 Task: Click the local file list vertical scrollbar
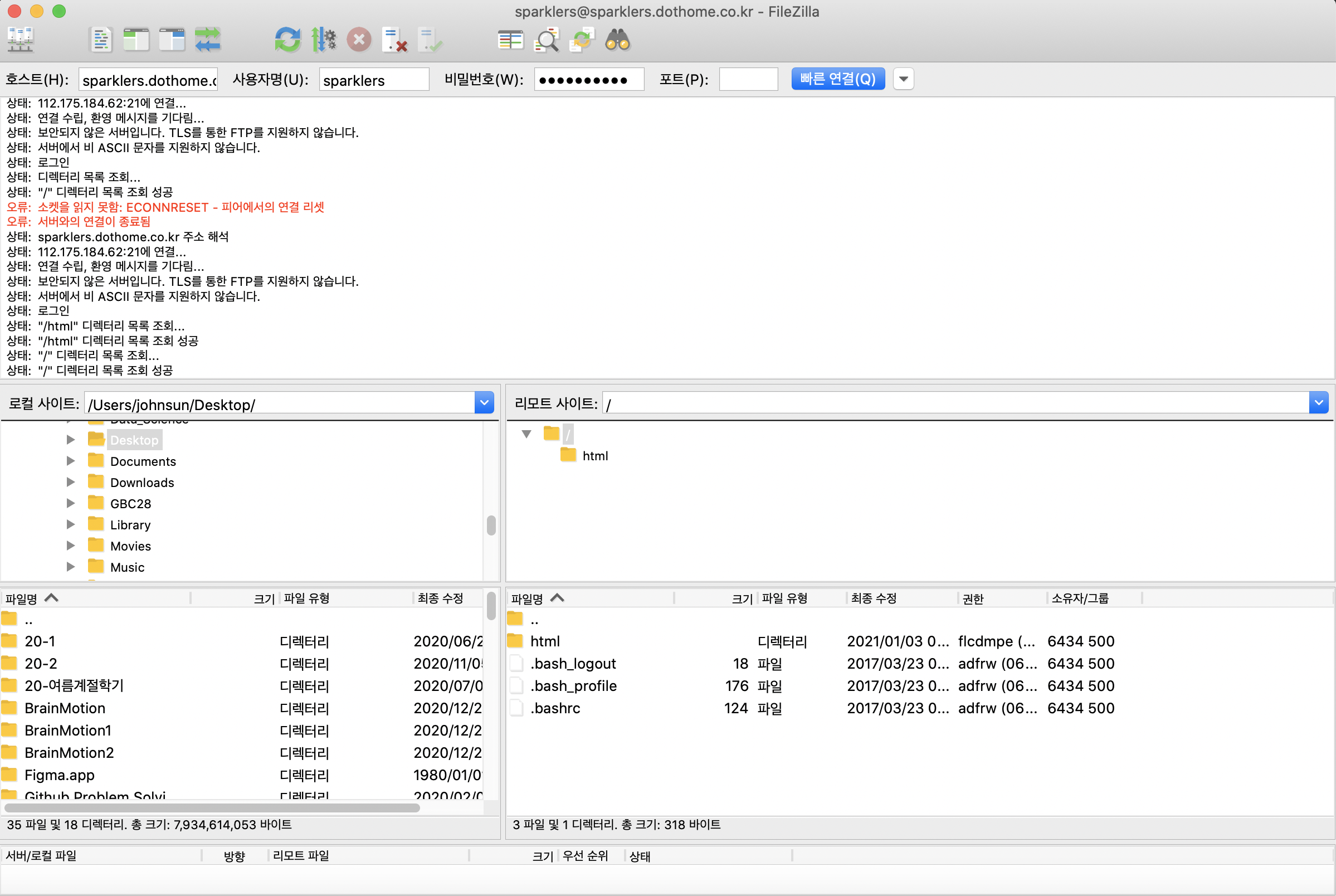coord(491,606)
